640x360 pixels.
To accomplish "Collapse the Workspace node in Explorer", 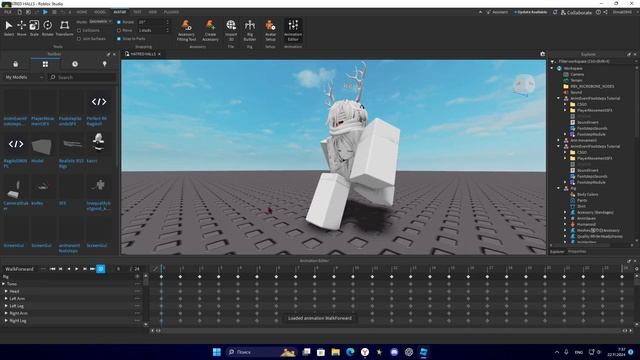I will click(x=553, y=68).
